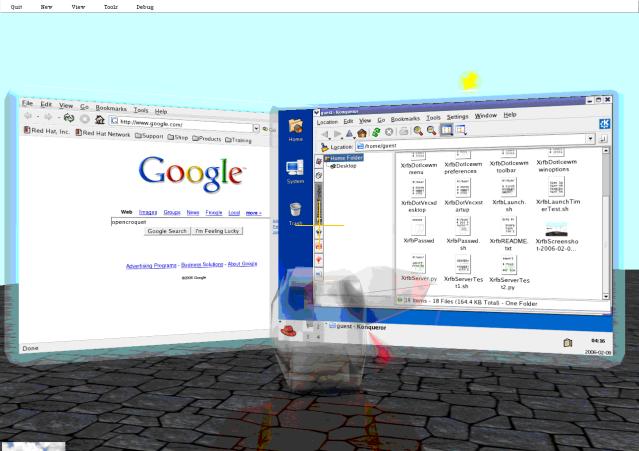Click the Stop icon in the Google browser
The image size is (639, 451).
(84, 119)
